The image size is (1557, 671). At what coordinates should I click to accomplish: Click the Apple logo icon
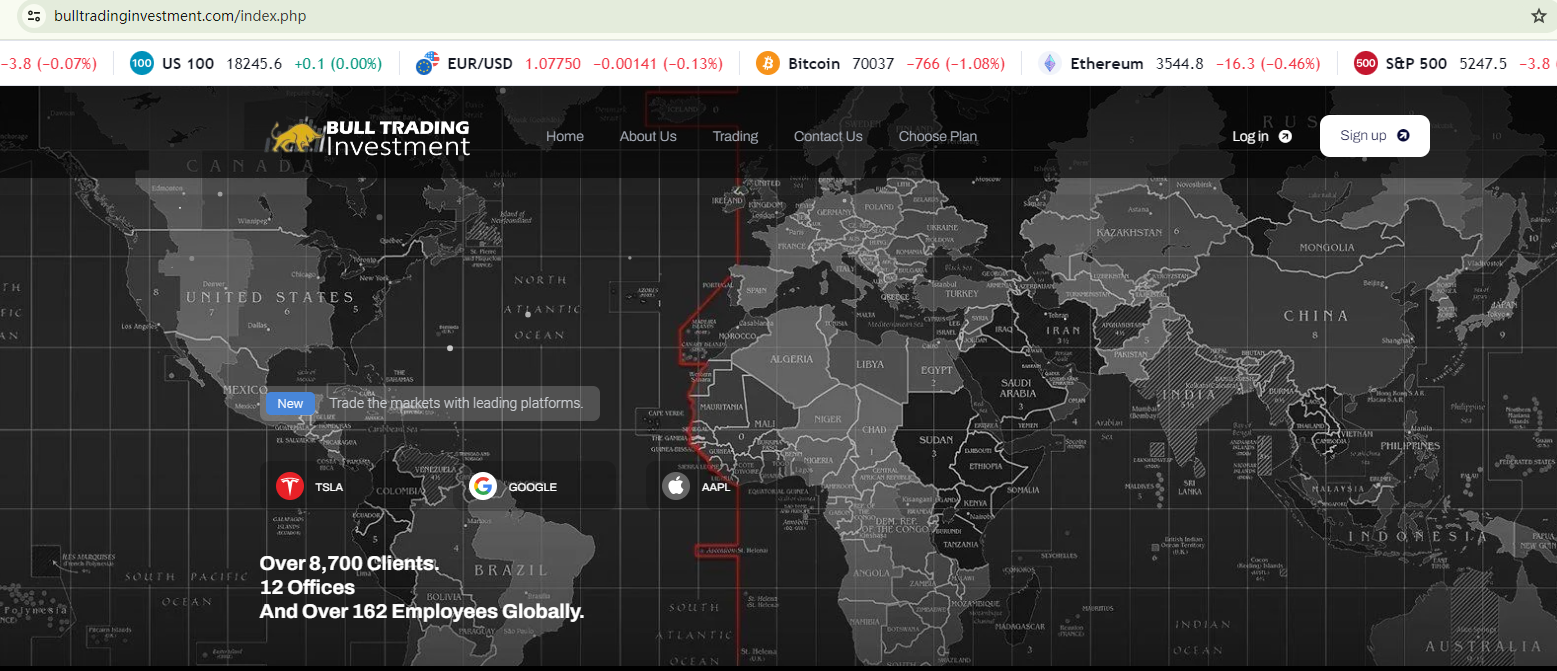[x=676, y=487]
